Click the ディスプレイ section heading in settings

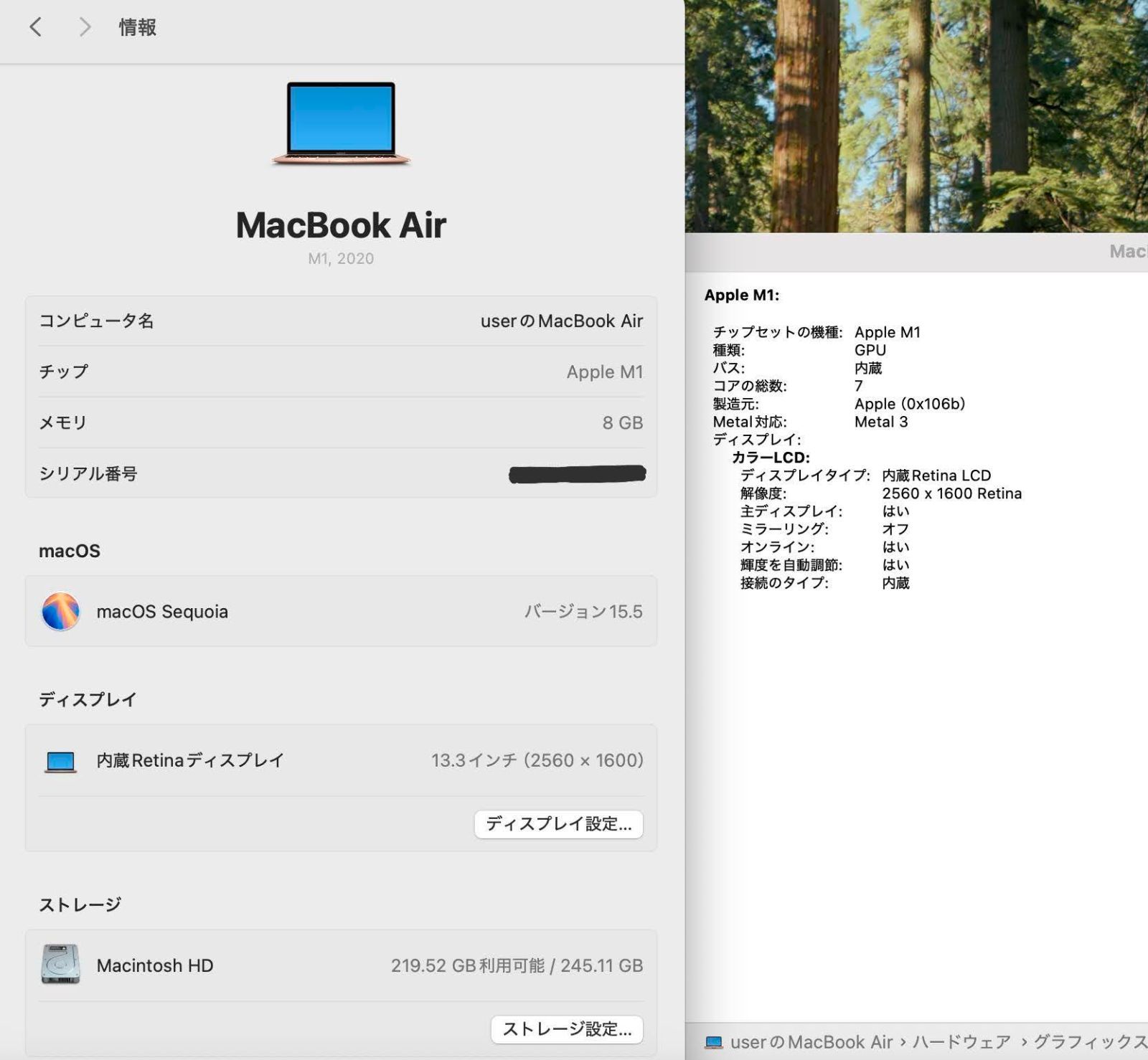coord(88,699)
